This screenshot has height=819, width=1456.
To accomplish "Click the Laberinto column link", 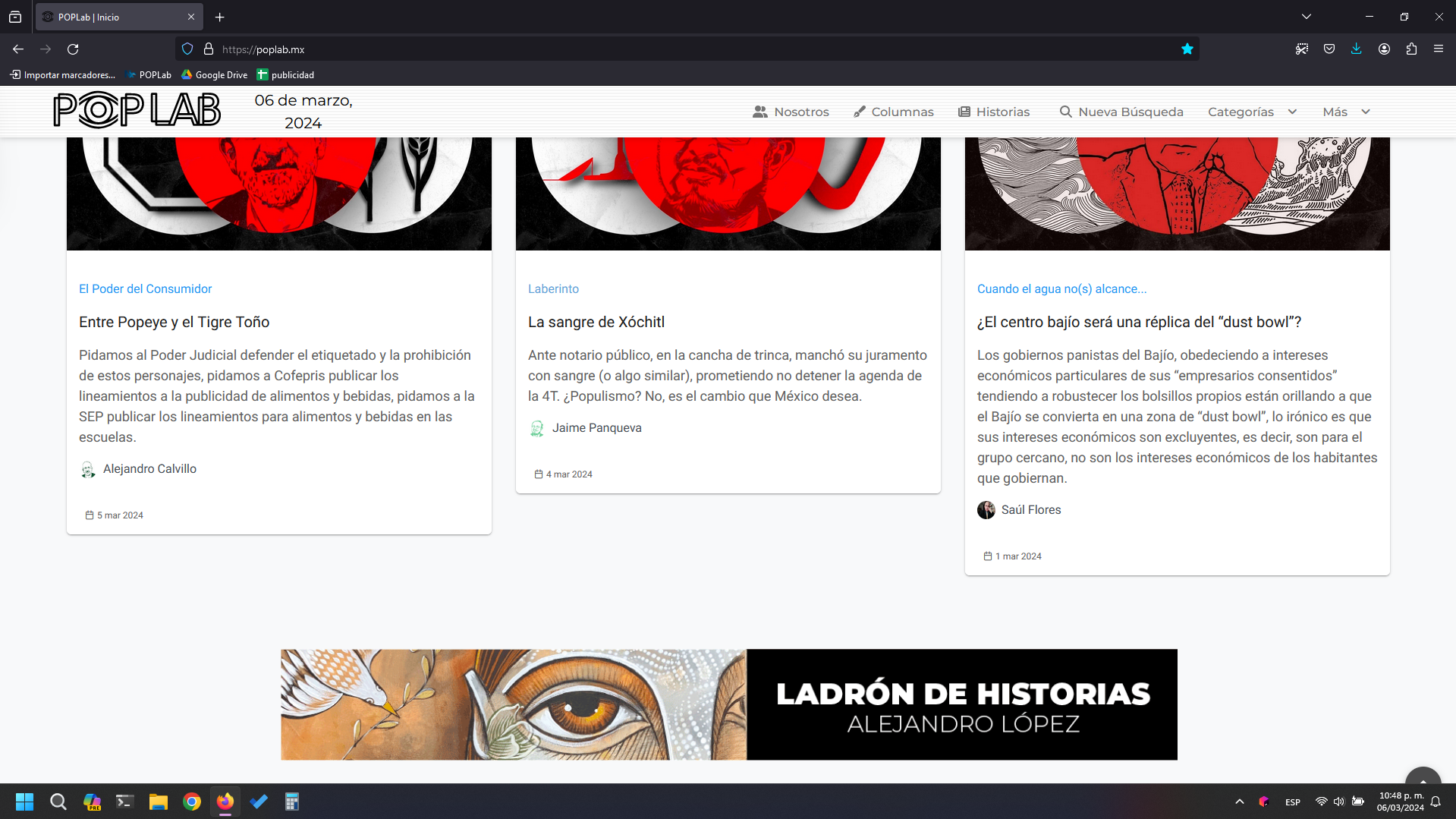I will point(553,289).
